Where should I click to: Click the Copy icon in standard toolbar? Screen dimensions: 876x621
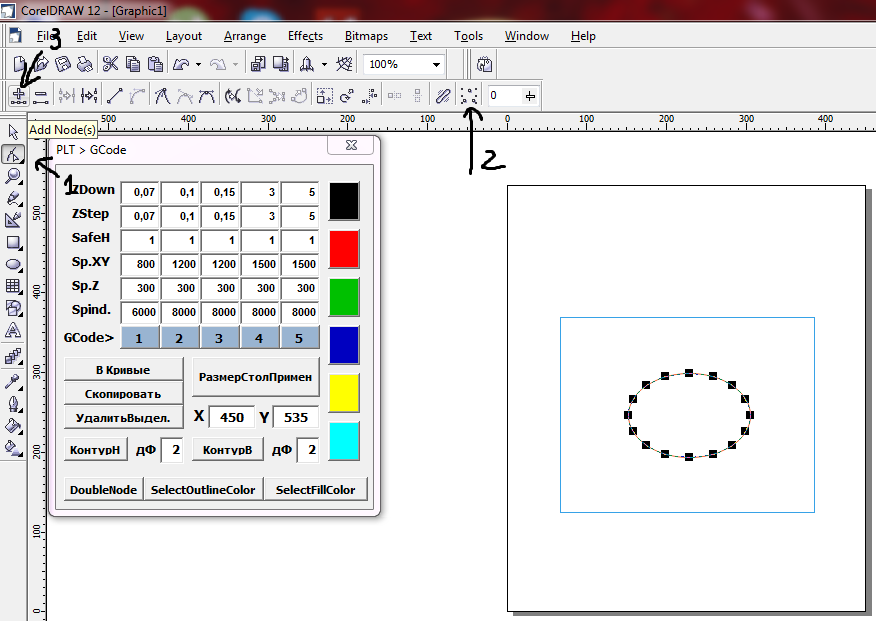[x=133, y=64]
